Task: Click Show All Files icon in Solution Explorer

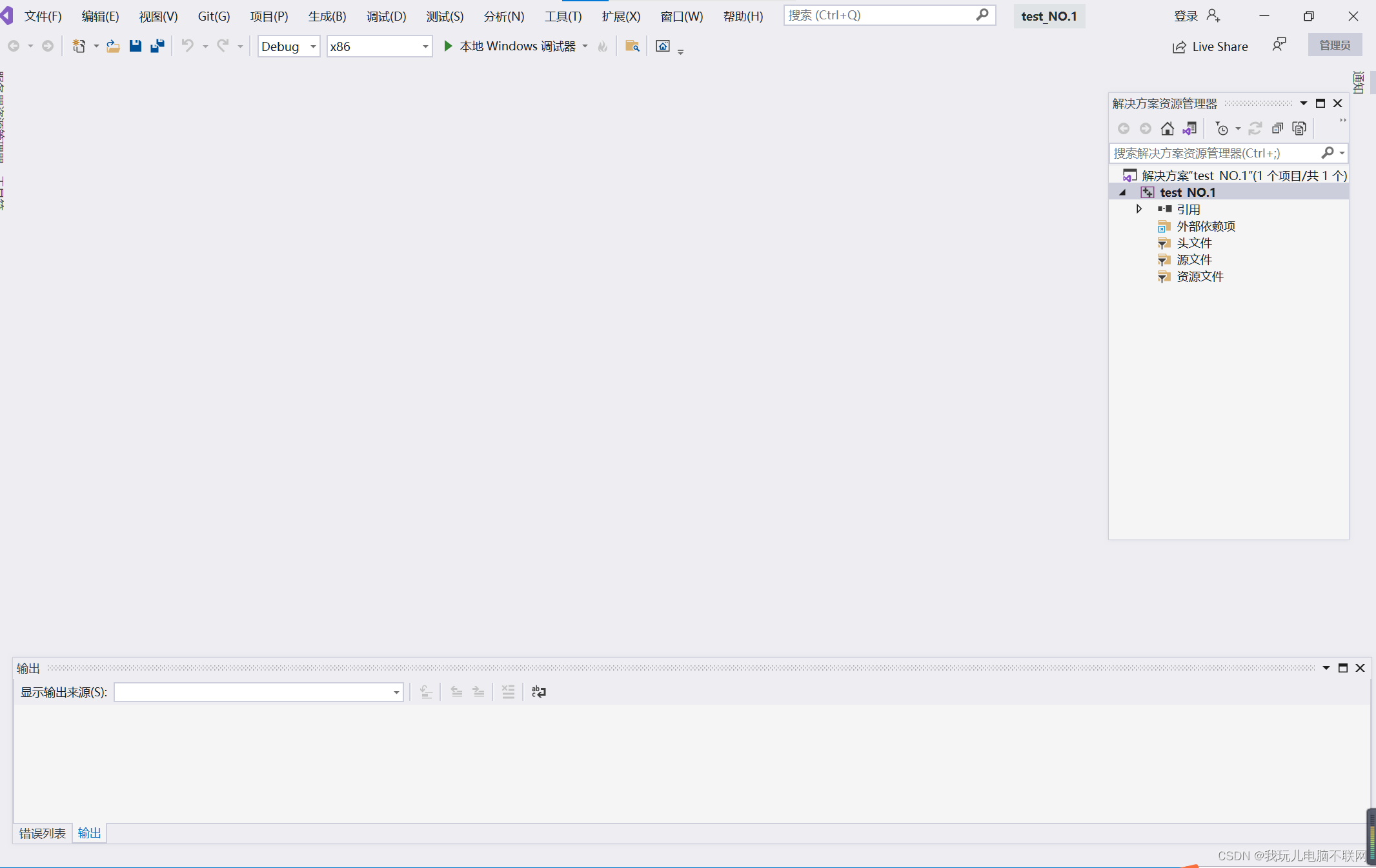Action: tap(1299, 128)
